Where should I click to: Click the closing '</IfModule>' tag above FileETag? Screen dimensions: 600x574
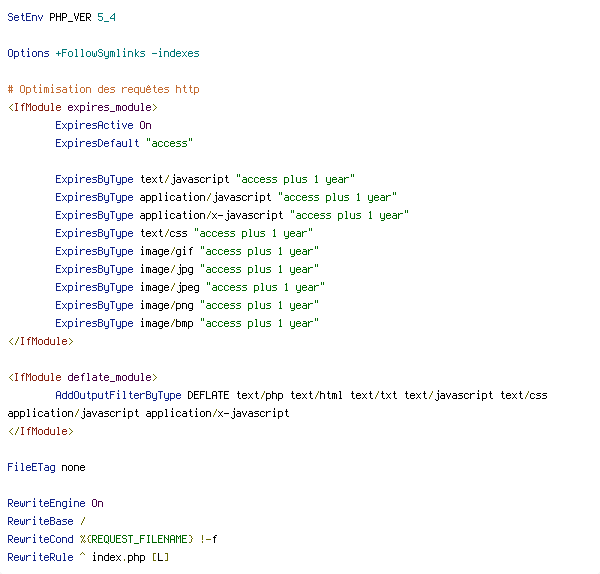click(41, 431)
